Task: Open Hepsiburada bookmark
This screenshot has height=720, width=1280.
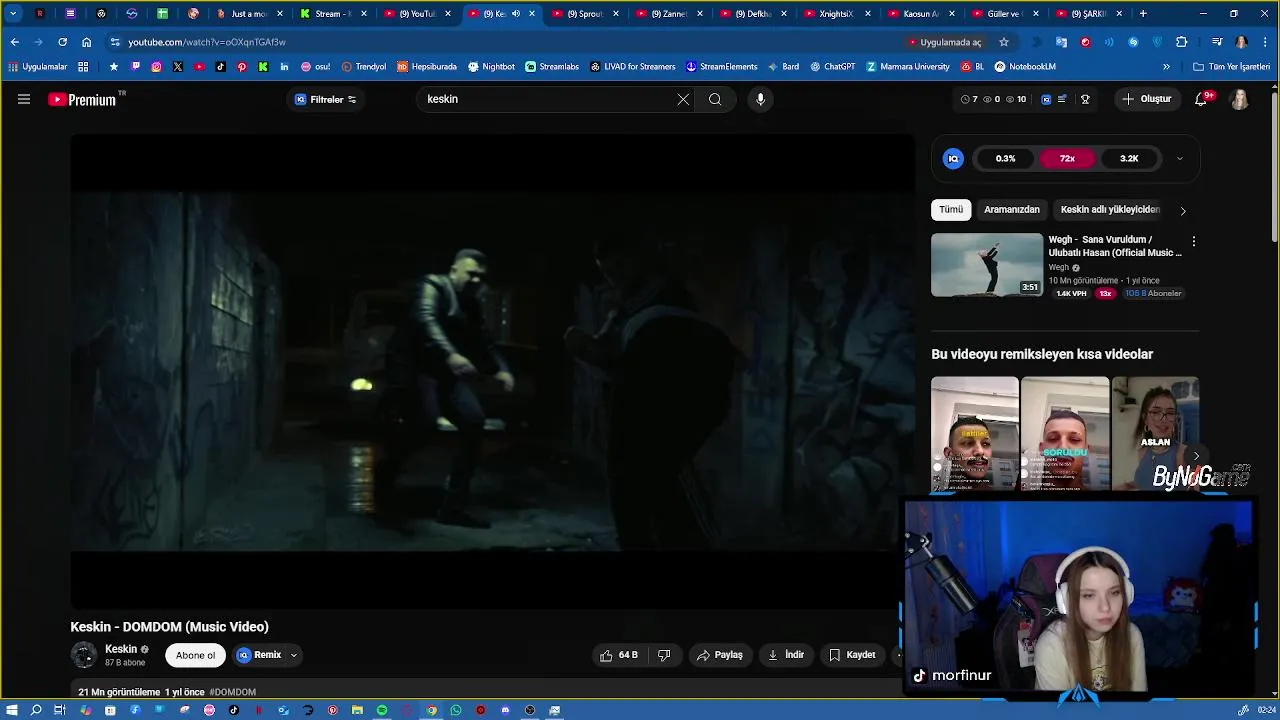Action: click(427, 67)
